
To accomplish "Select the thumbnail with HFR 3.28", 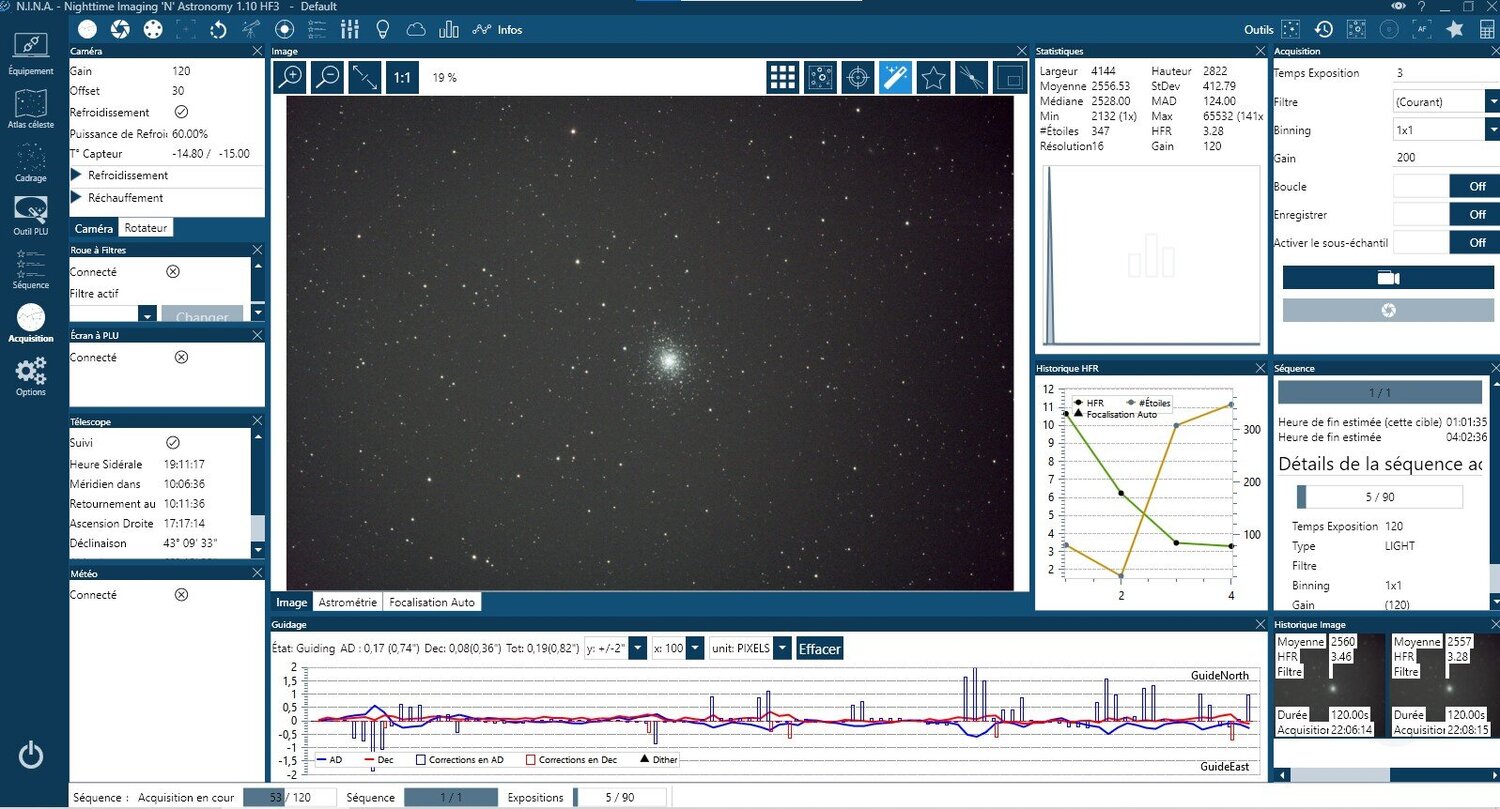I will [1445, 685].
